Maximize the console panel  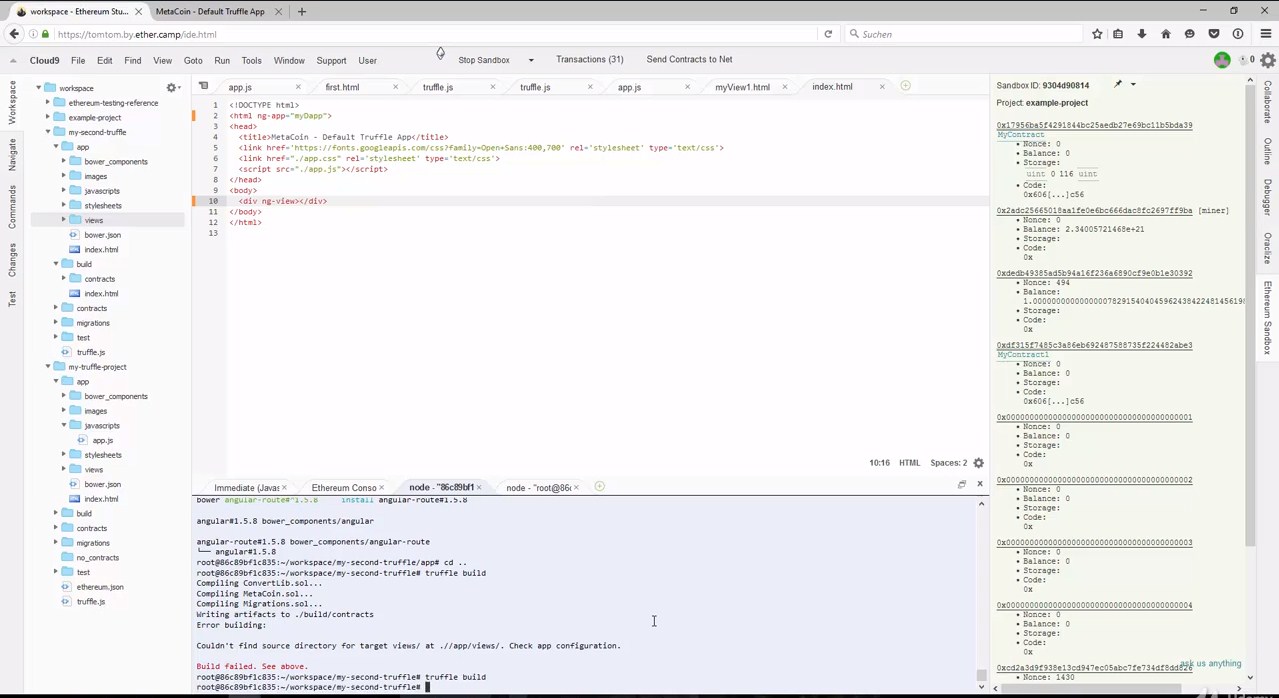962,484
